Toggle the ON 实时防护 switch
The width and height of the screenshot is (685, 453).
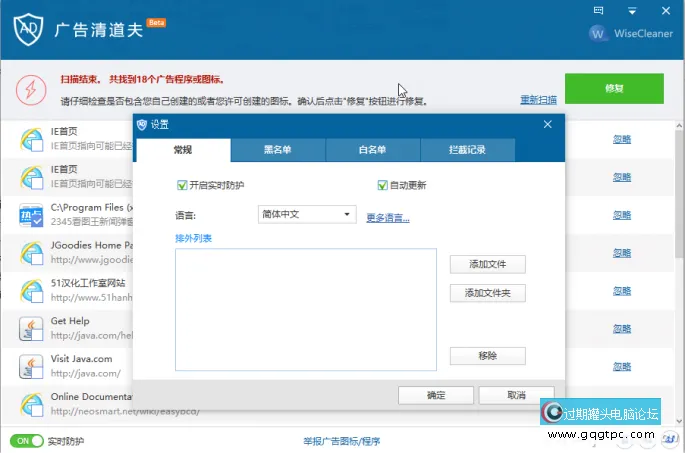27,441
